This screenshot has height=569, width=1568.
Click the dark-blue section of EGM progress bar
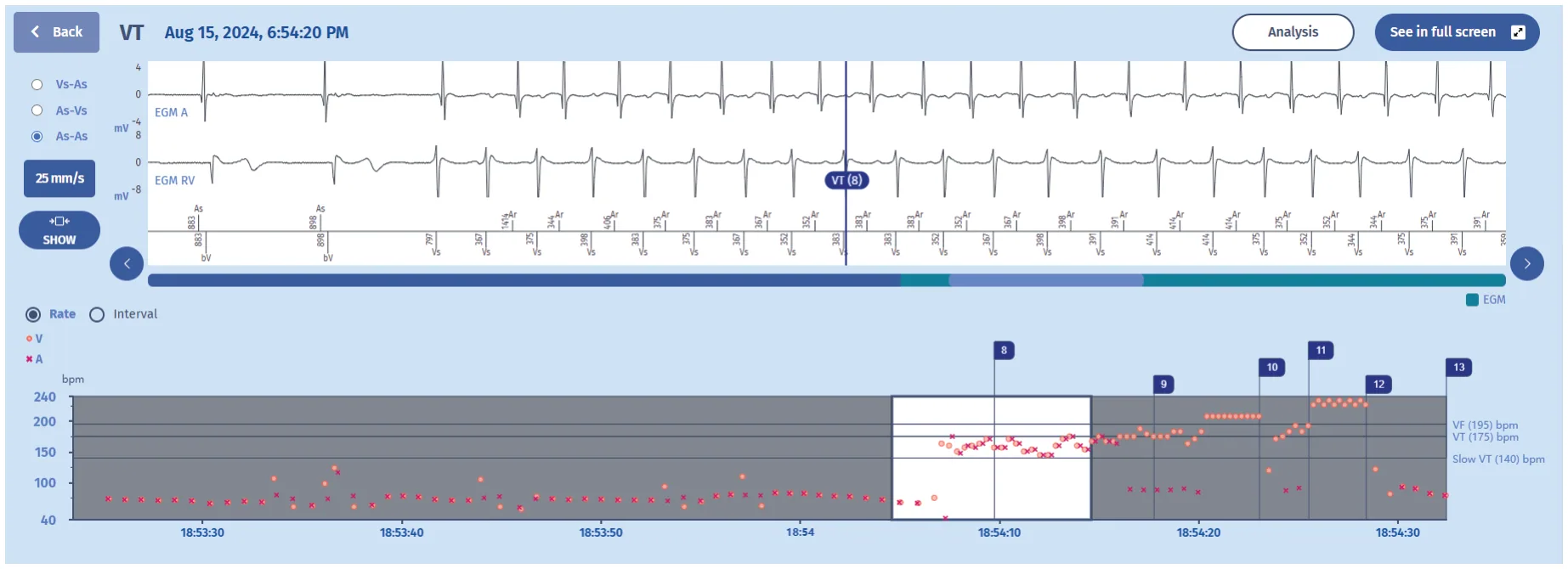tap(524, 279)
